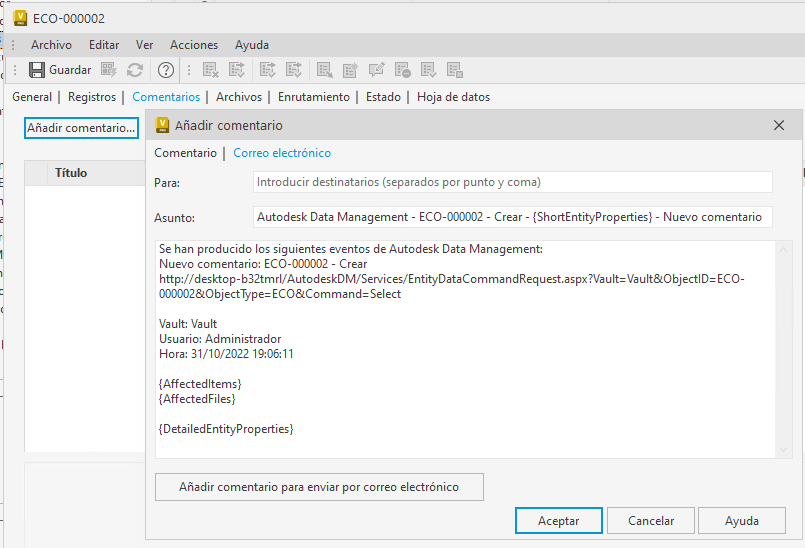Open the Archivo menu
Screen dimensions: 805x548
[x=51, y=45]
